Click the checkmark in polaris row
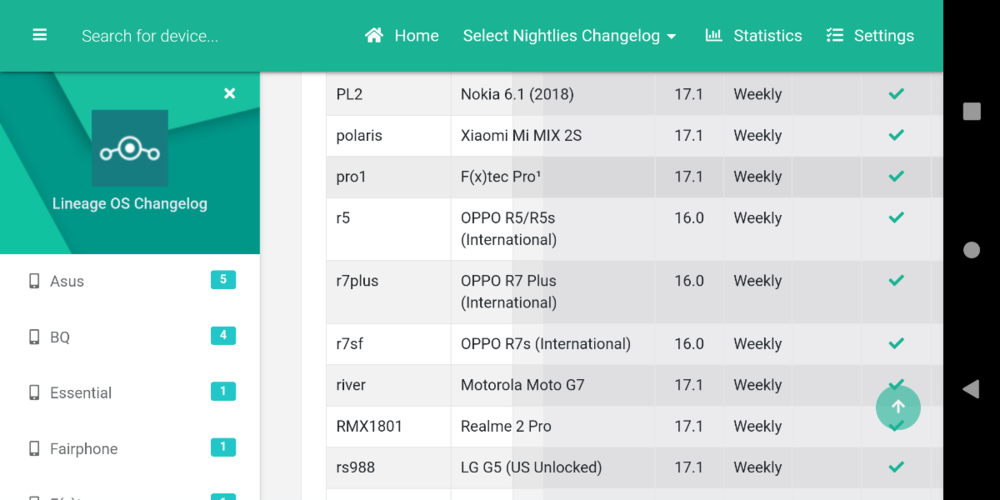The image size is (1000, 500). click(896, 135)
